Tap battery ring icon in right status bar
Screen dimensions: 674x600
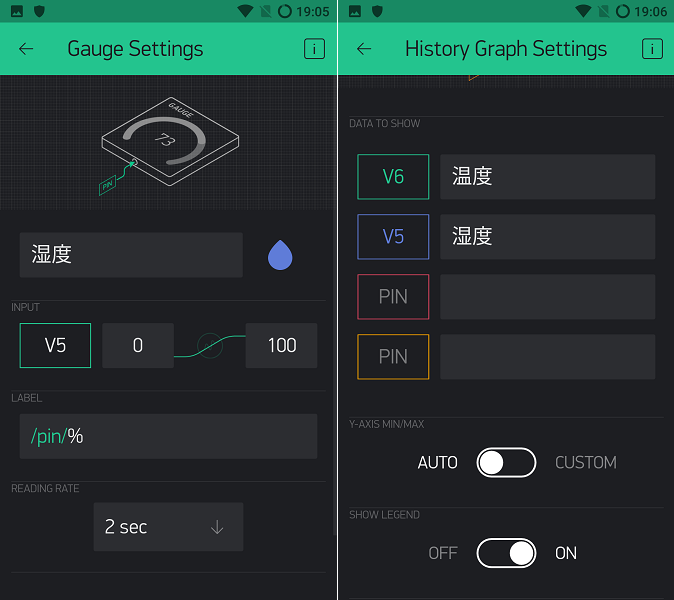pos(622,11)
